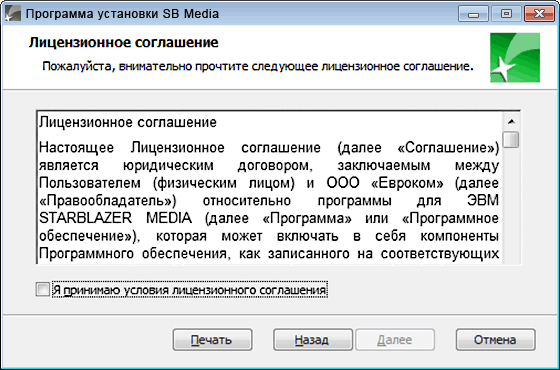
Task: Click the Печать button
Action: [x=212, y=340]
